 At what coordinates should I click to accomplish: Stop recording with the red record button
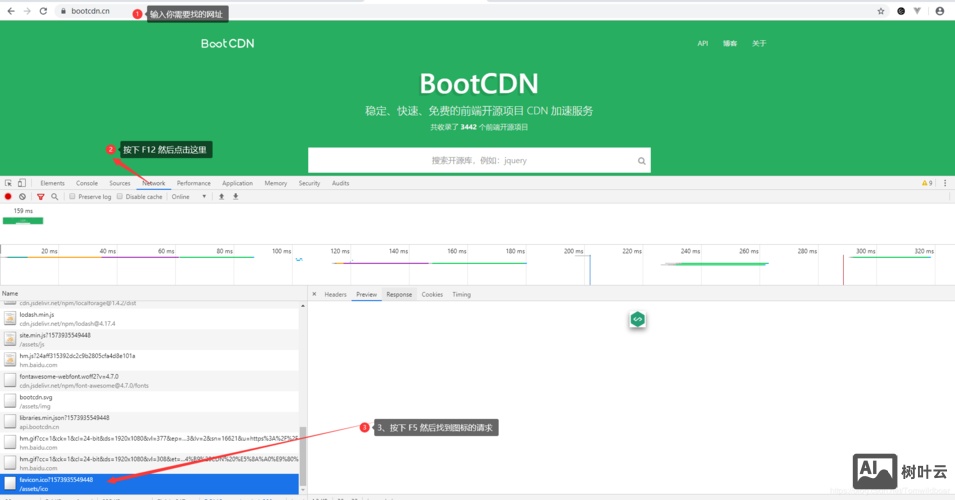[x=8, y=197]
